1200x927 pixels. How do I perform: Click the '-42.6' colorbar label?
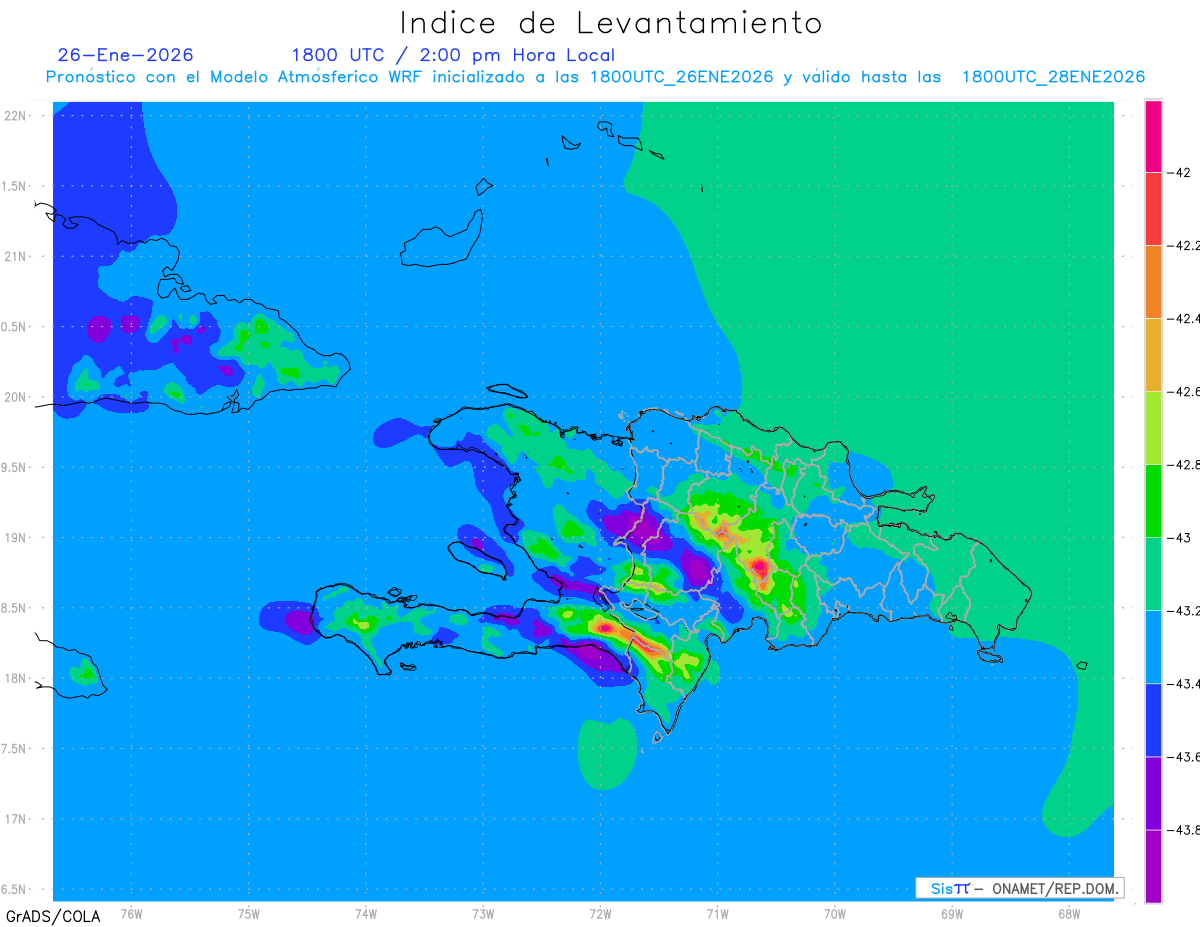(x=1183, y=391)
